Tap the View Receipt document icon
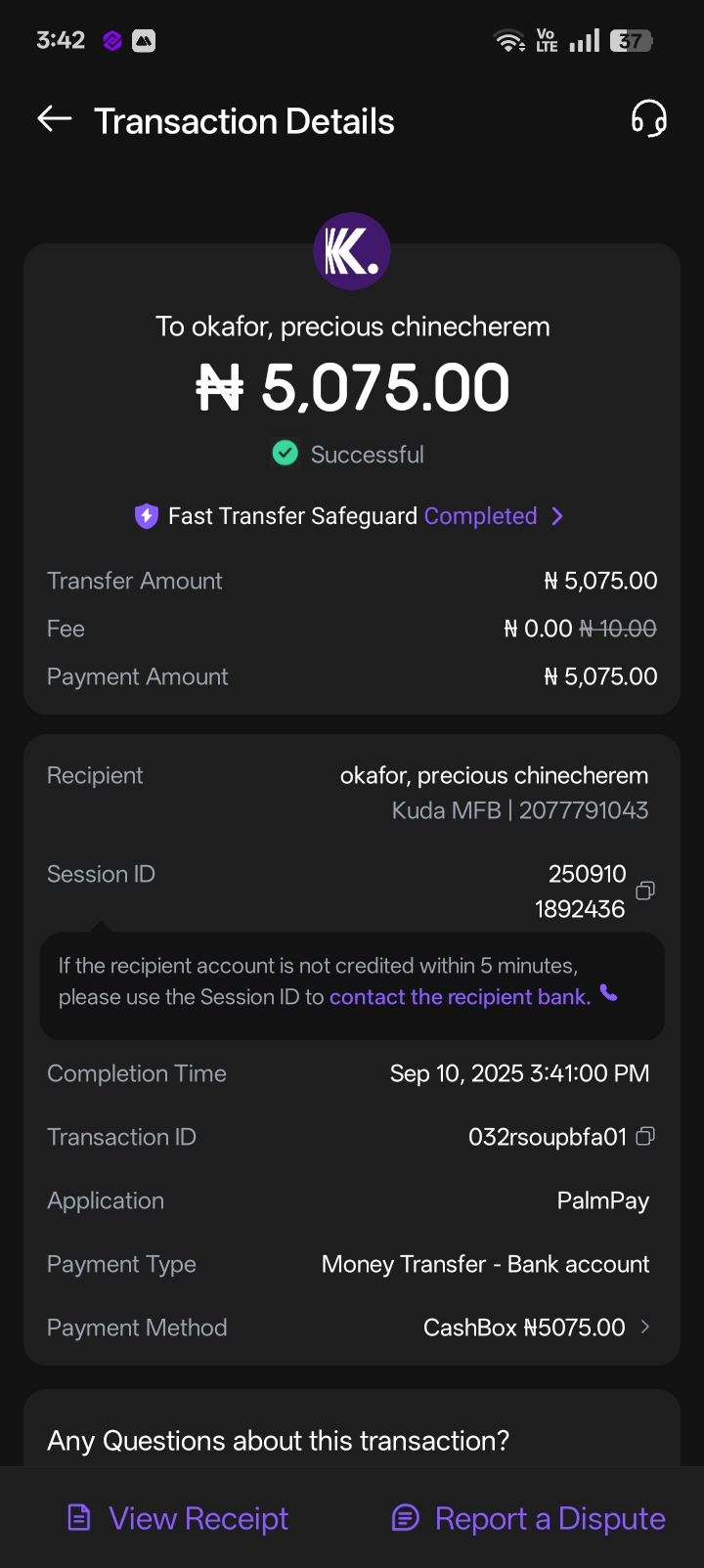The height and width of the screenshot is (1568, 704). [x=79, y=1517]
